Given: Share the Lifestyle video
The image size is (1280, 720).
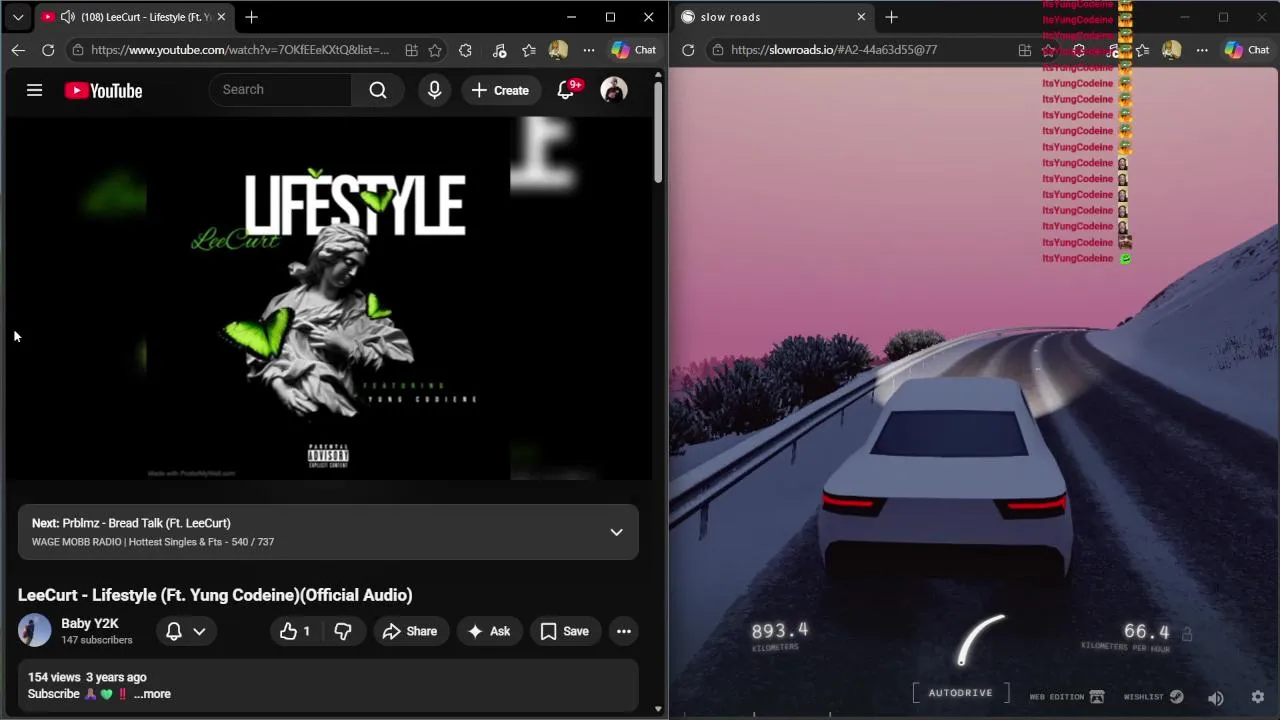Looking at the screenshot, I should tap(410, 631).
